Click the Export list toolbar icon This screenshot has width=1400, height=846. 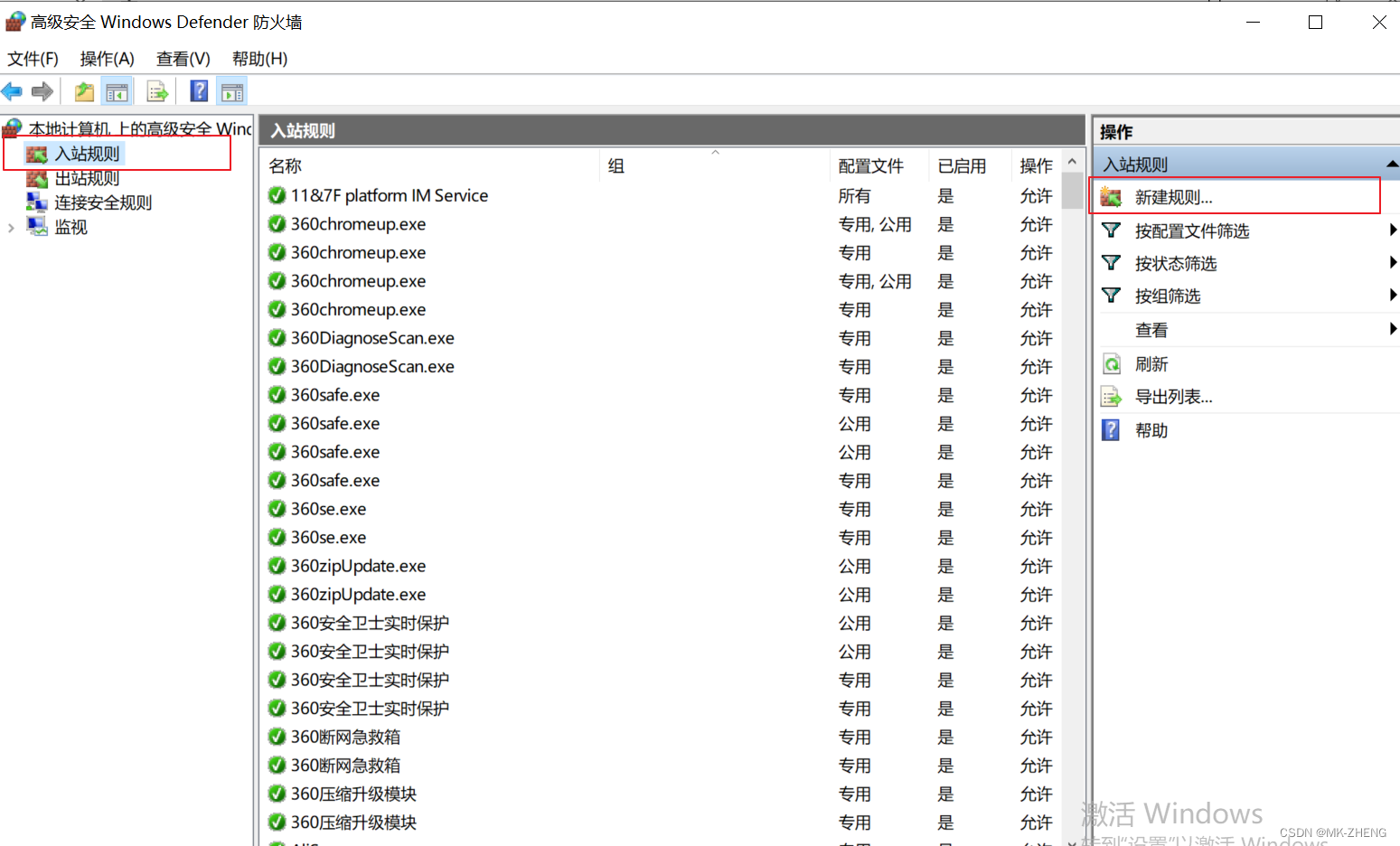(157, 91)
